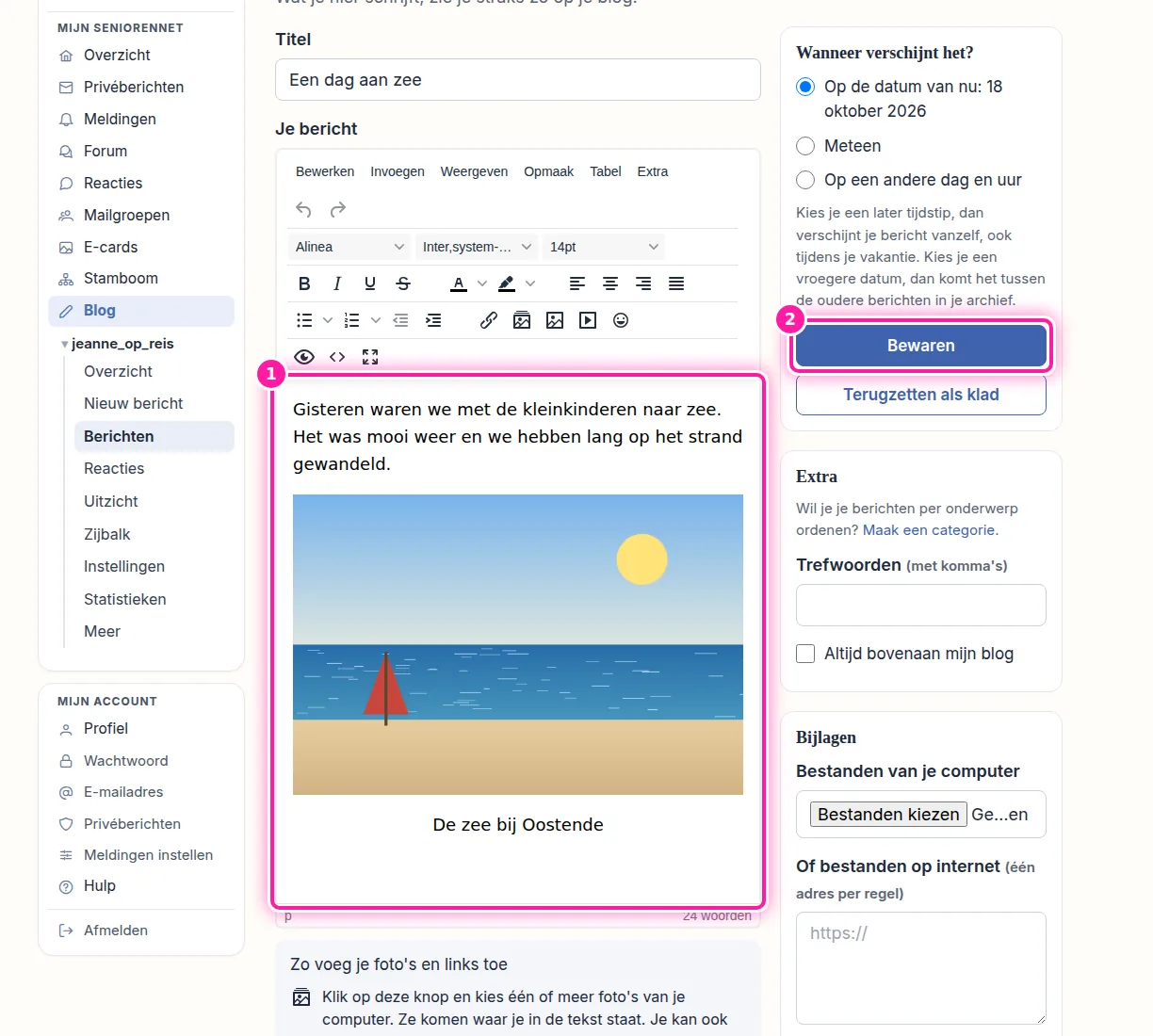This screenshot has height=1036, width=1153.
Task: Insert media with the play icon
Action: click(x=588, y=320)
